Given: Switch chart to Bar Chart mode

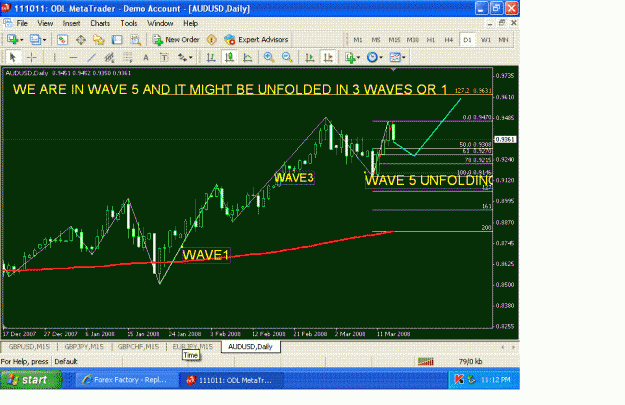Looking at the screenshot, I should 211,57.
